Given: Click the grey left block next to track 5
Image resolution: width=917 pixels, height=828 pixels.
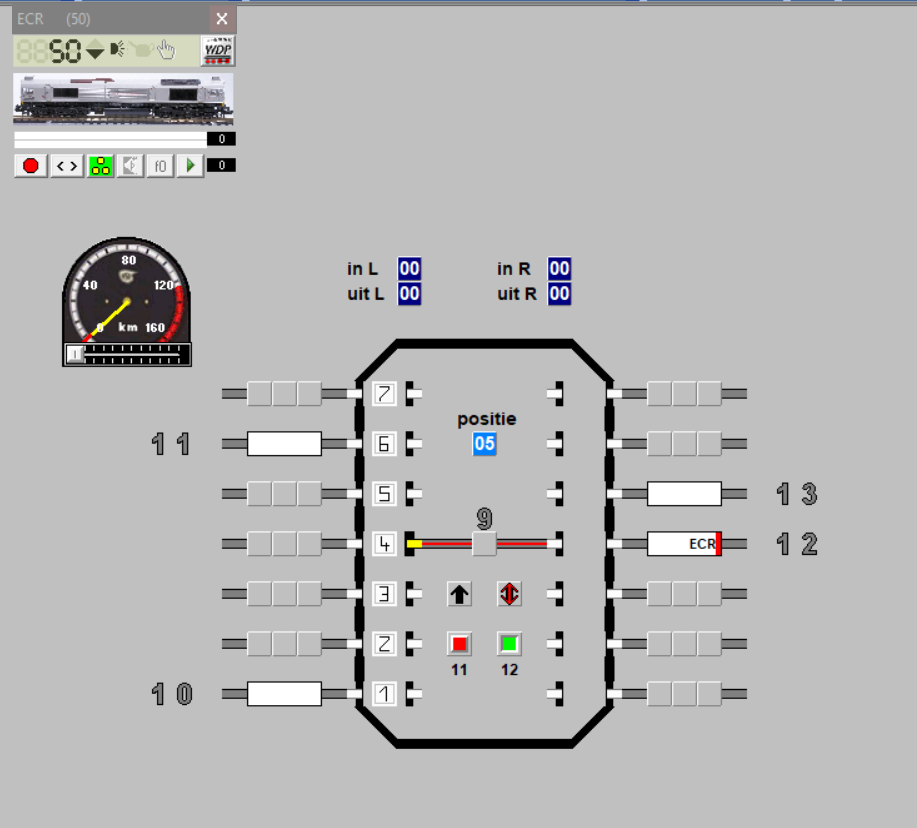Looking at the screenshot, I should tap(284, 494).
